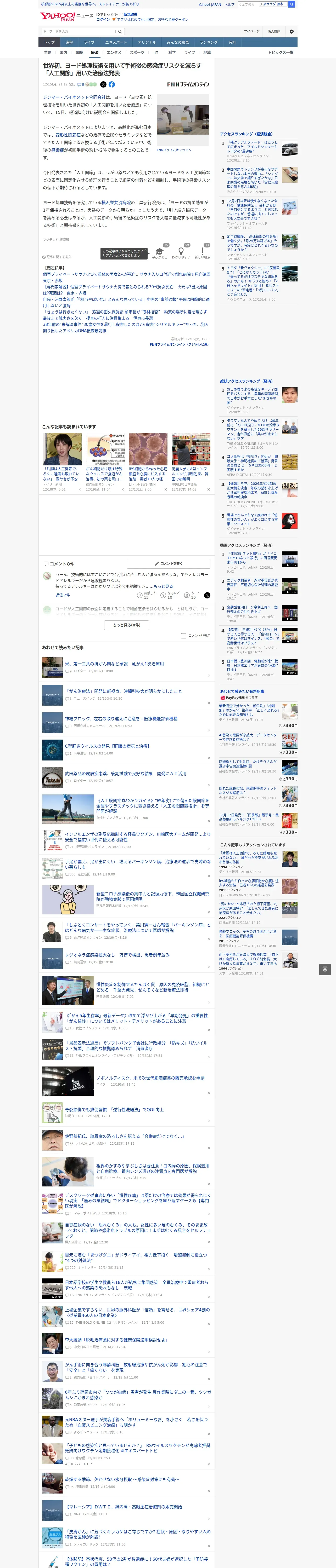Share first comment on X
Viewport: 336px width, 1568px height.
[207, 595]
